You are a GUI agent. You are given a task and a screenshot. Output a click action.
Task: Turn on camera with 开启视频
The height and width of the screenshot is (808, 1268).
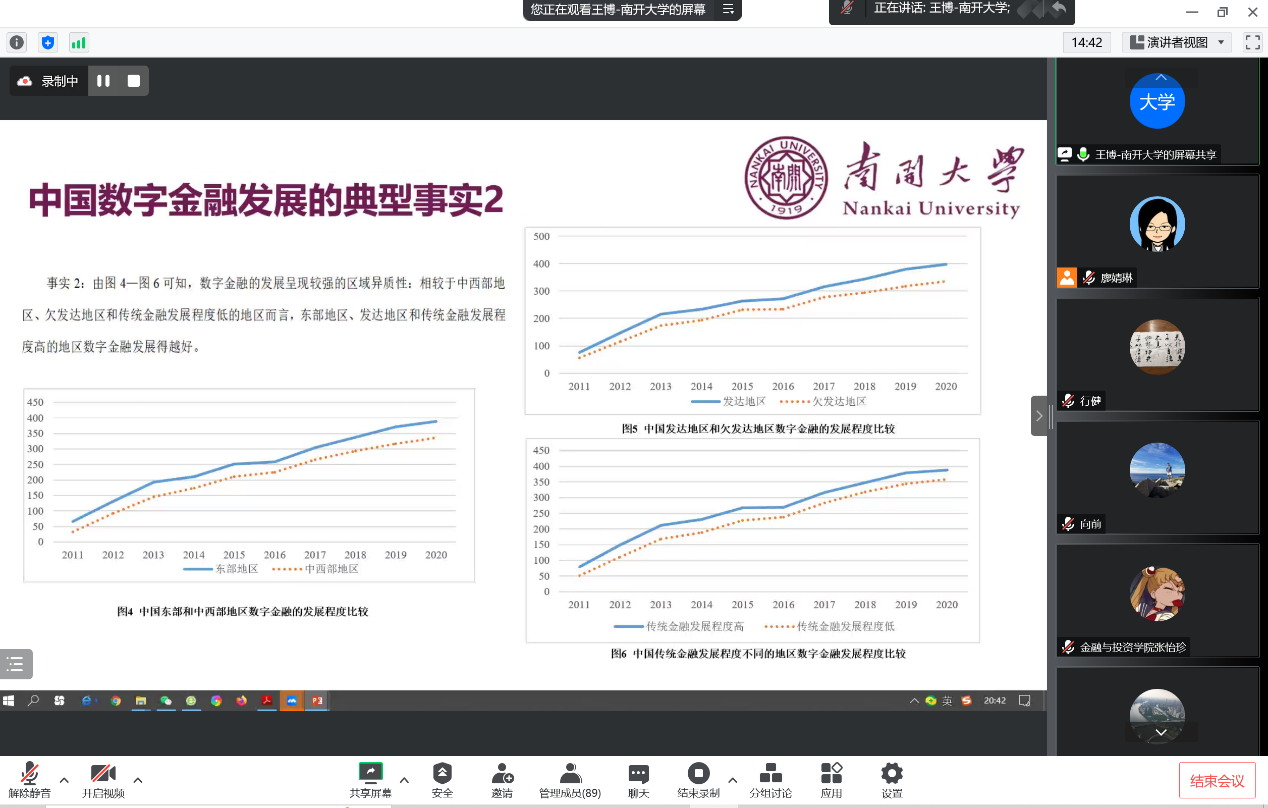103,779
